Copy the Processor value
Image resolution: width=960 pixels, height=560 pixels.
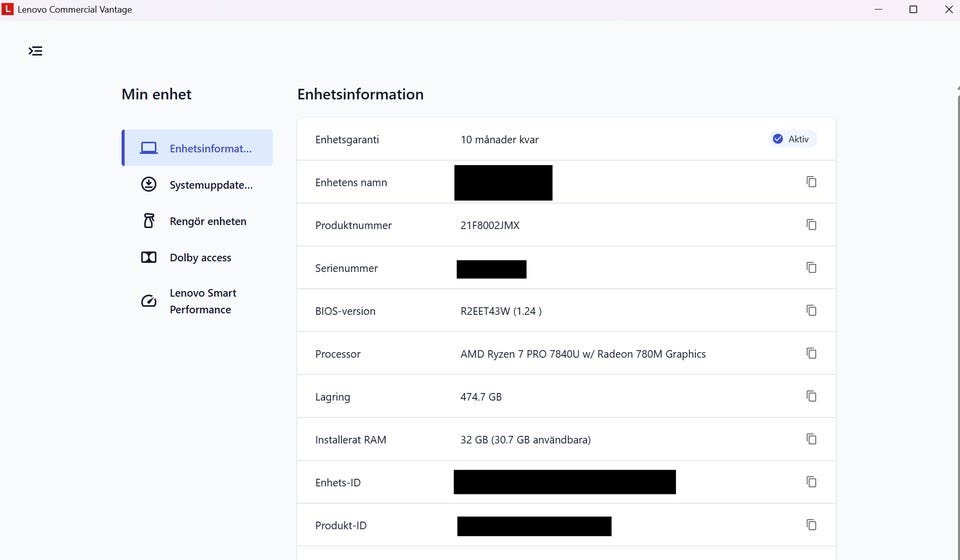811,353
